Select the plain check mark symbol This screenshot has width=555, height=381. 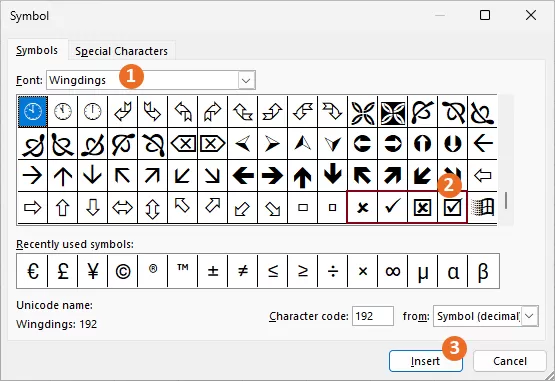click(x=393, y=207)
